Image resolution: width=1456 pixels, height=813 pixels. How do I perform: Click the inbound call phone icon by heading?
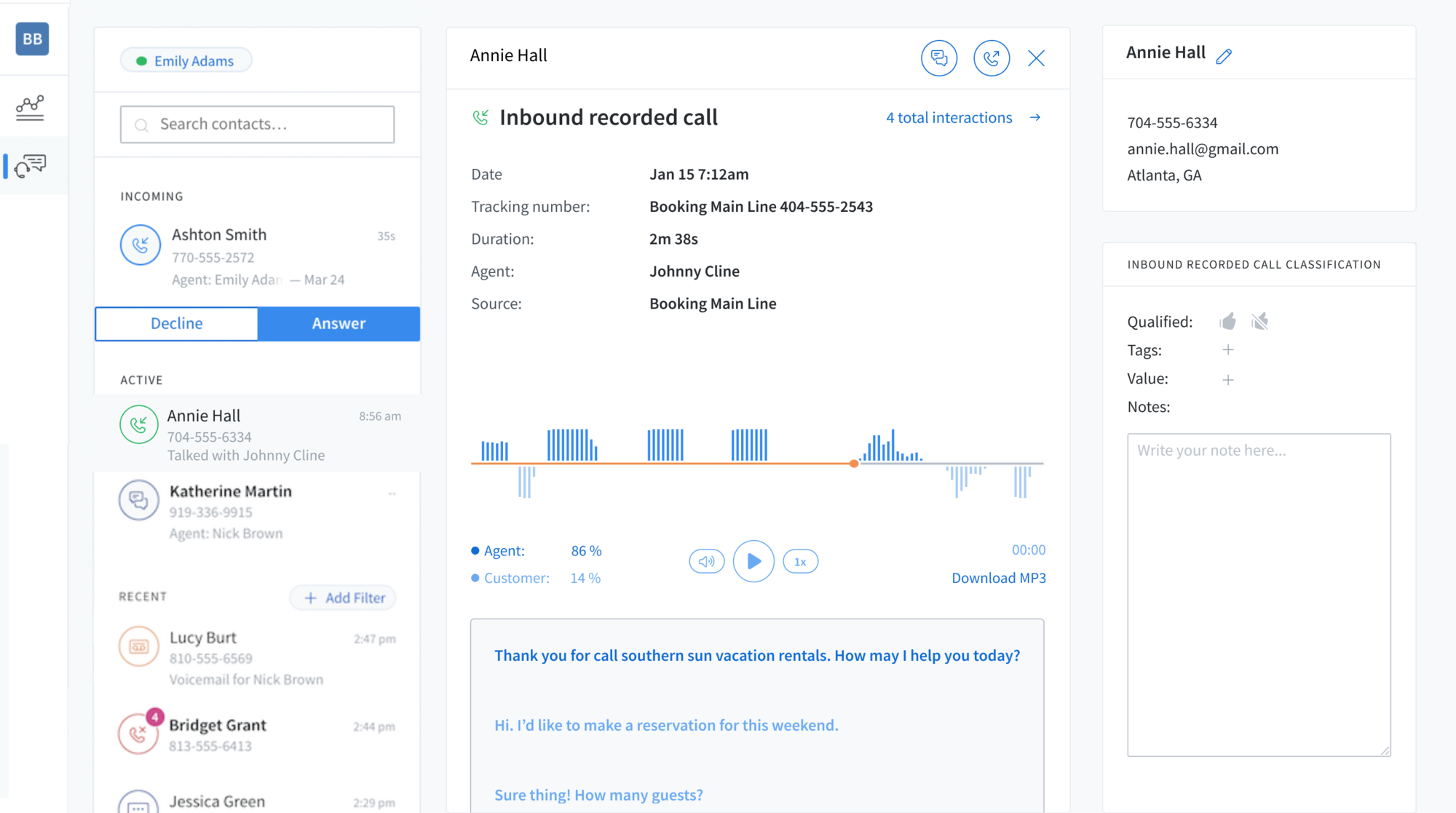pos(480,117)
